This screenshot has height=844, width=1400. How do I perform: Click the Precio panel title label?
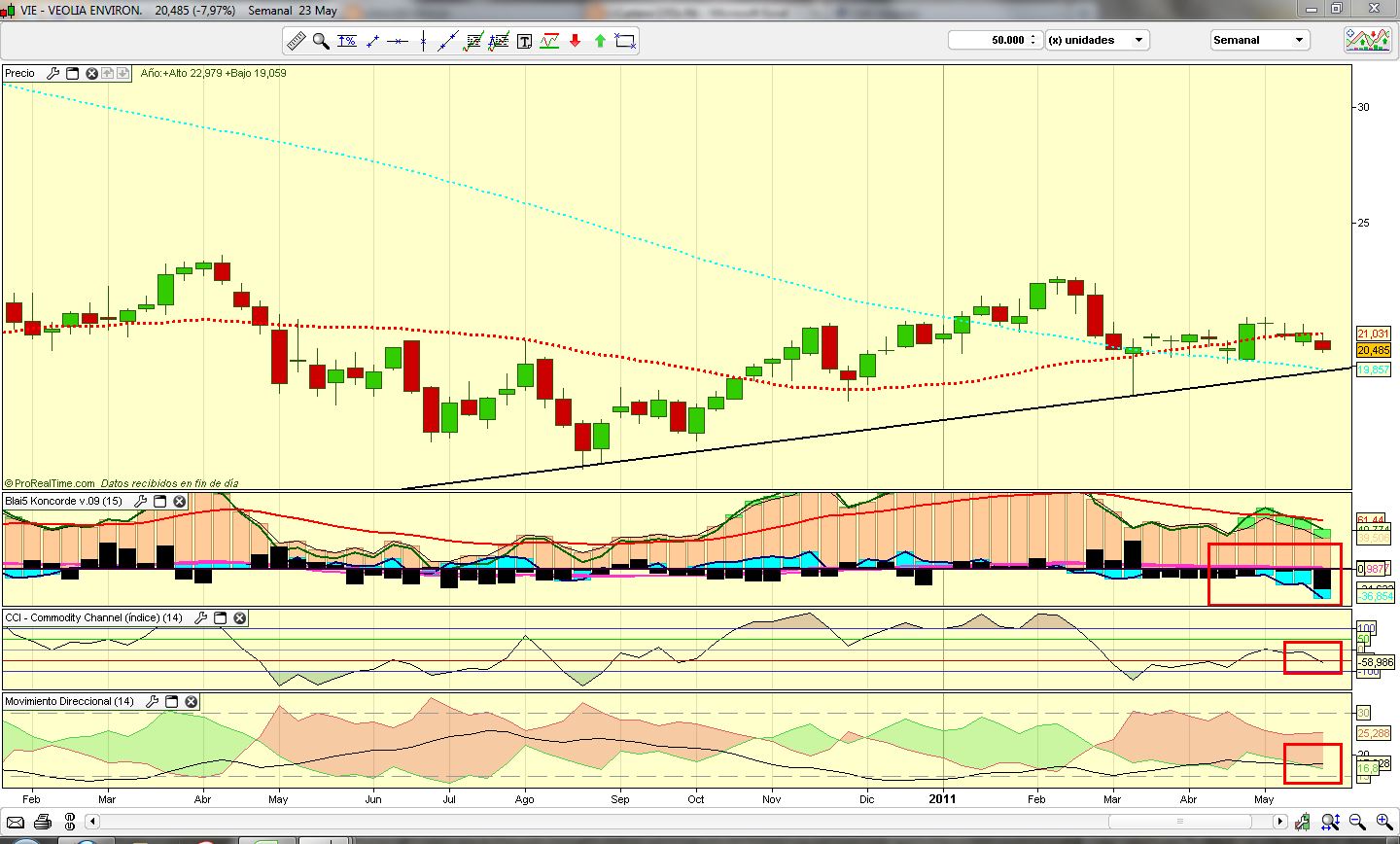(19, 73)
